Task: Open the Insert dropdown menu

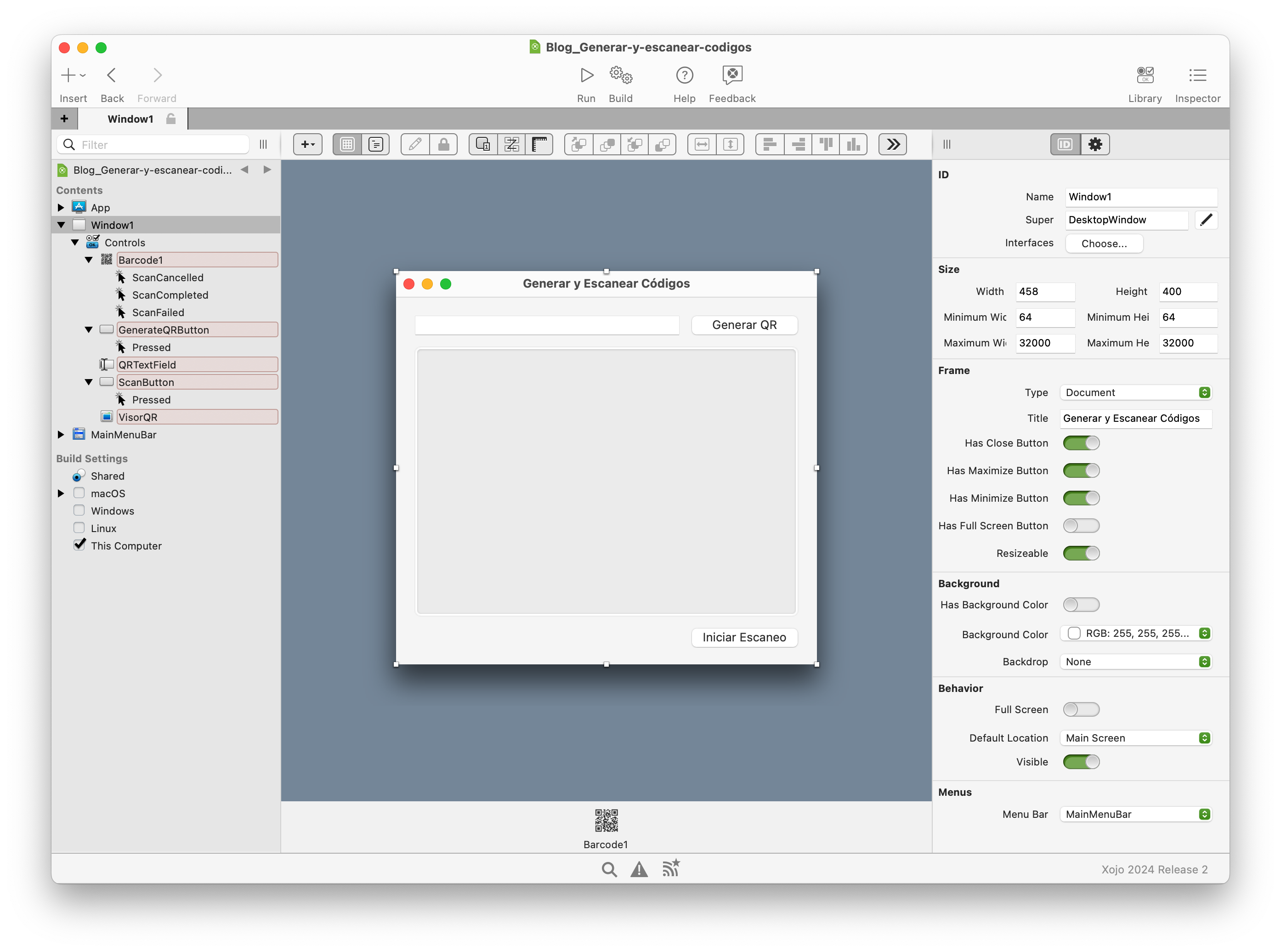Action: [x=73, y=75]
